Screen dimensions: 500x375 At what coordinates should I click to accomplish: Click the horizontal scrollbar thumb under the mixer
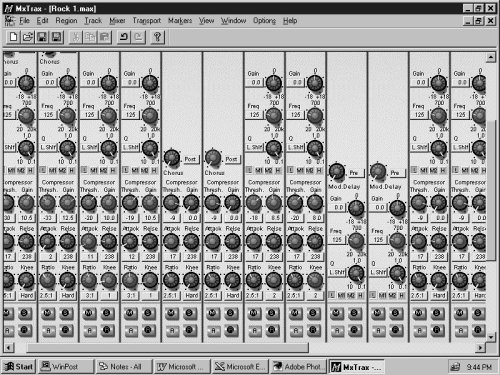coord(167,348)
